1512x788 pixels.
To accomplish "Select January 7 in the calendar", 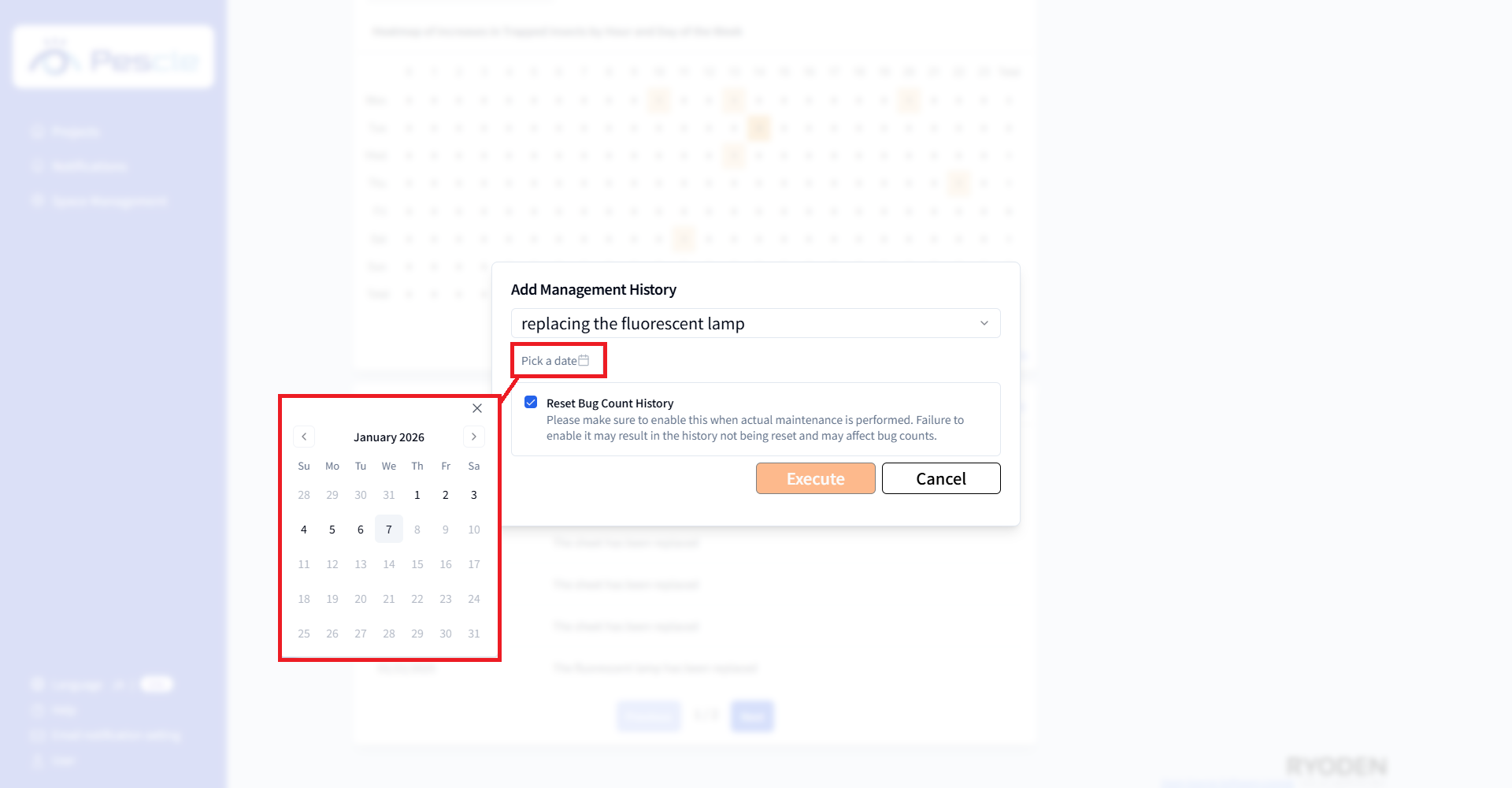I will click(389, 530).
